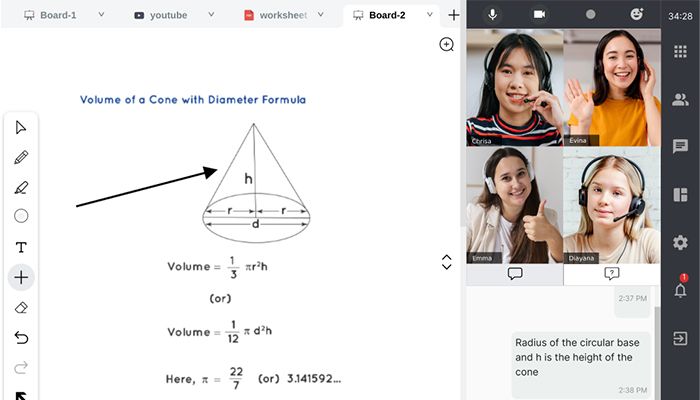Click the chat scrollbar
Screen dimensions: 700x400
coord(656,355)
